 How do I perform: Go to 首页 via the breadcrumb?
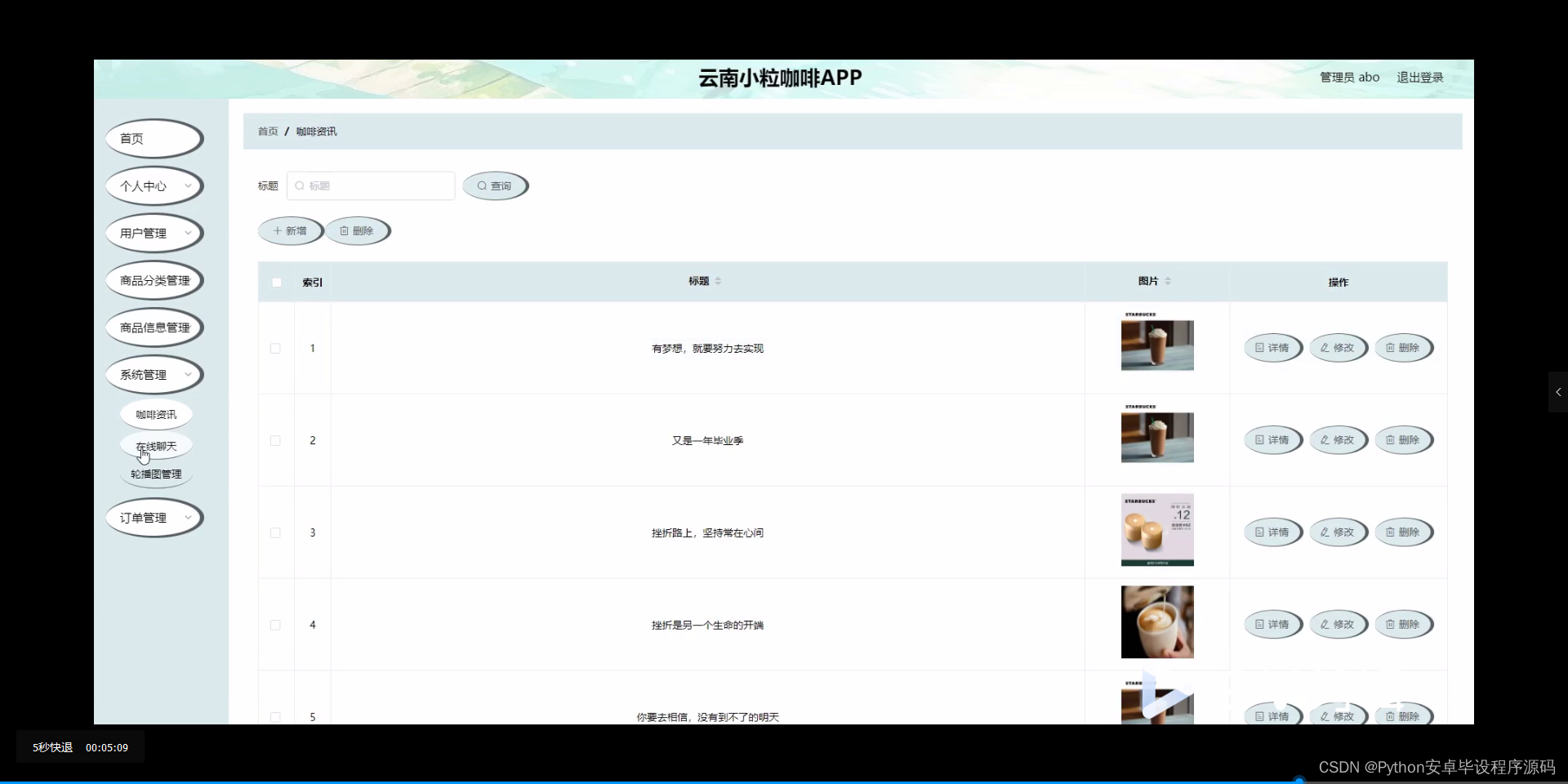(x=267, y=131)
